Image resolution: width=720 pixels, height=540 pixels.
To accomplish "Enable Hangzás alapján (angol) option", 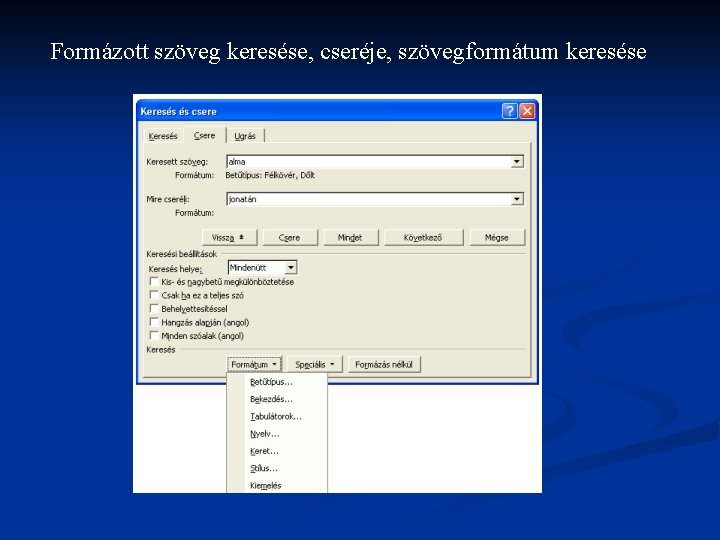I will 154,322.
